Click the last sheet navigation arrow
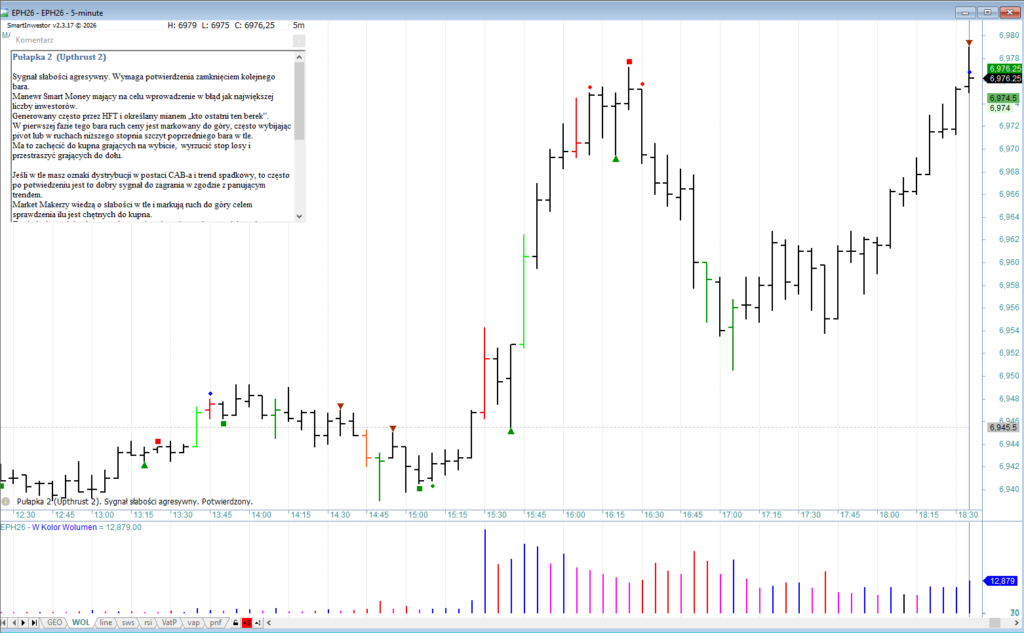 tap(36, 623)
